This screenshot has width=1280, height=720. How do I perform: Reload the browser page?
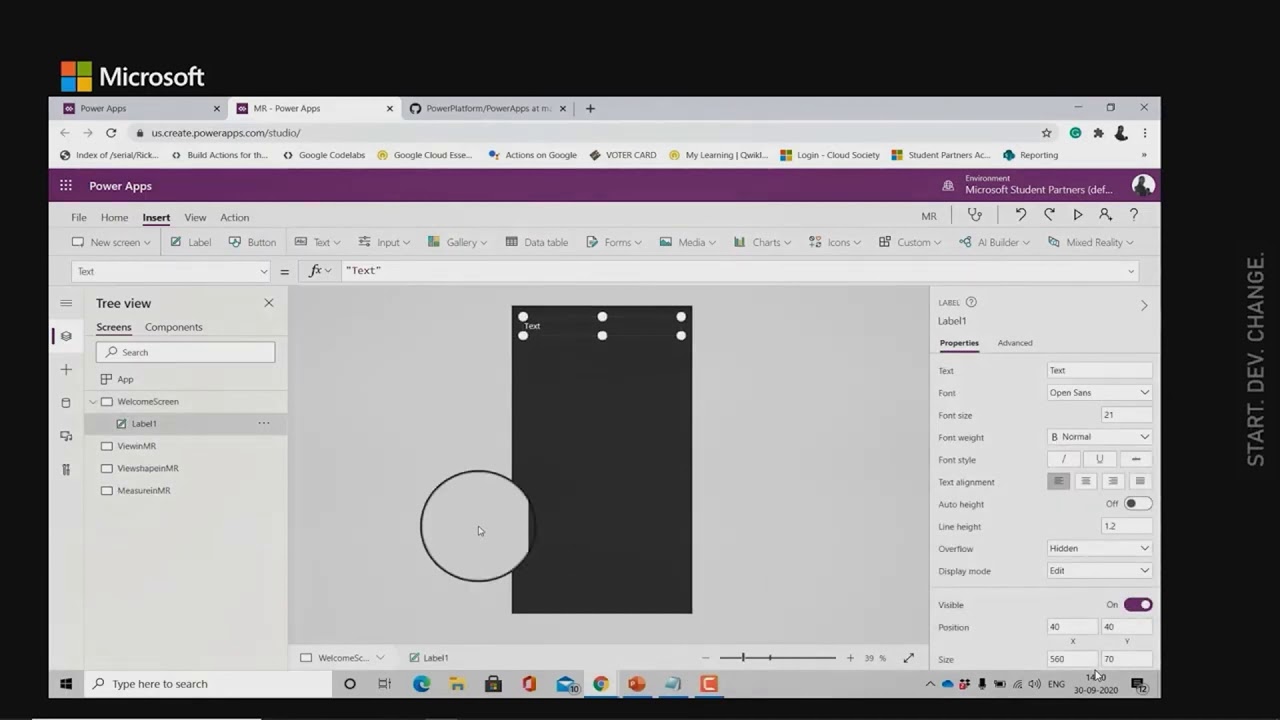(x=111, y=132)
